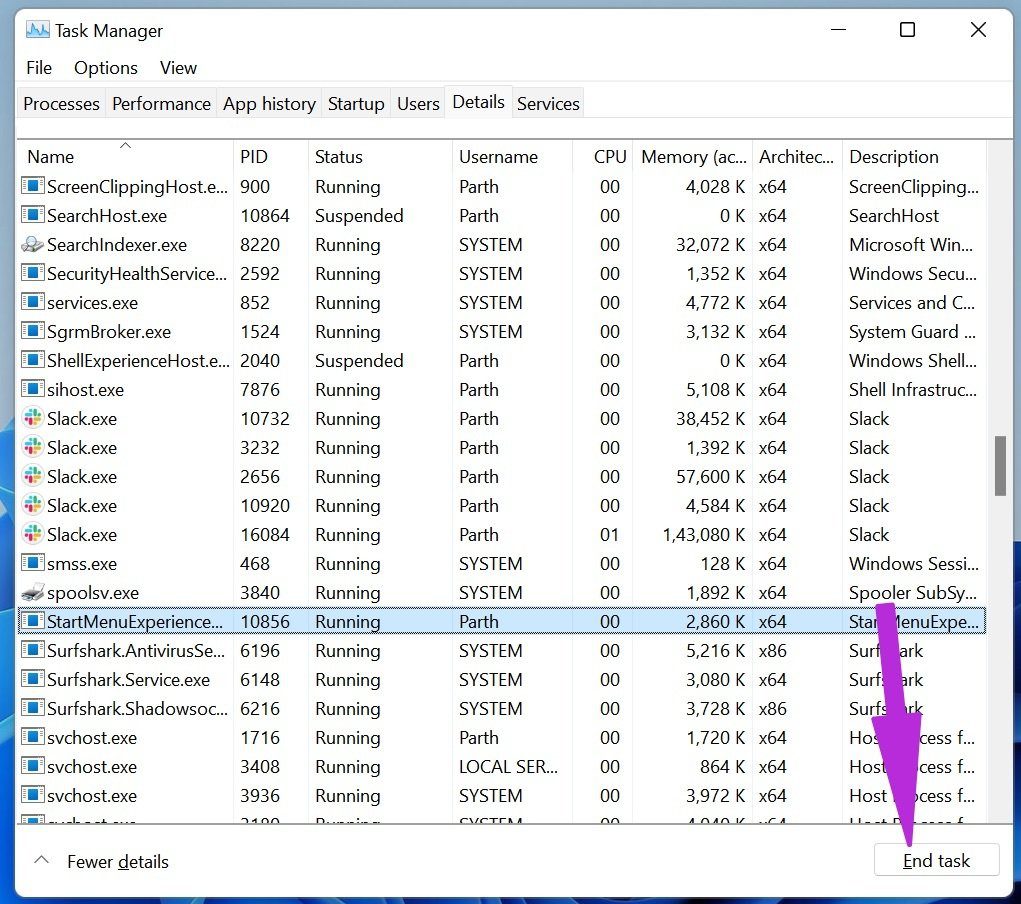Collapse view with Fewer details chevron

[42, 861]
